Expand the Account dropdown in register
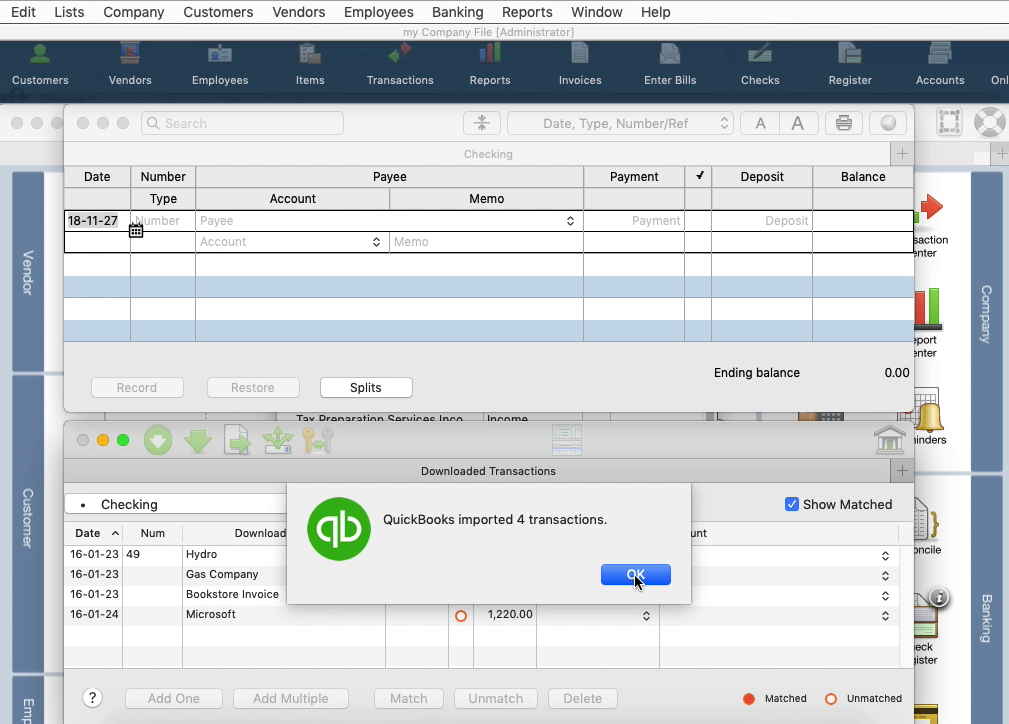 [x=376, y=242]
